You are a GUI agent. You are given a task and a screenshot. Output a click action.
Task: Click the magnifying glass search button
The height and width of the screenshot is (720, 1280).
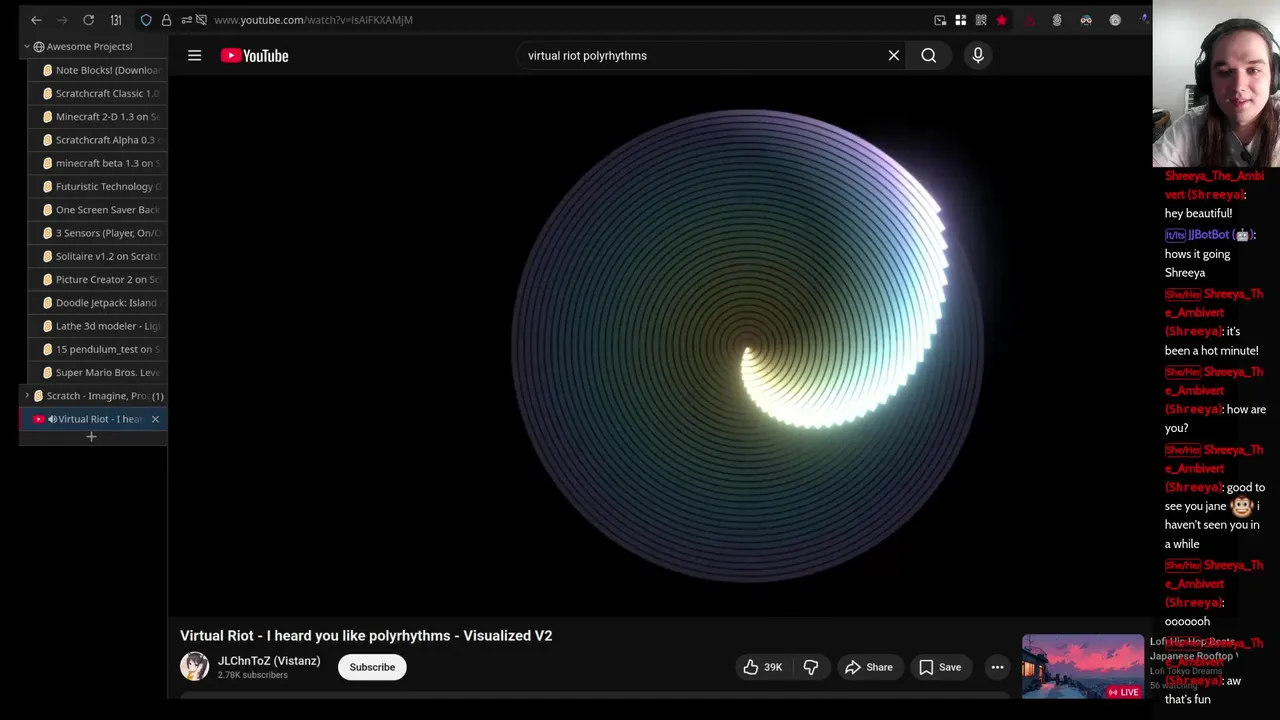tap(929, 56)
